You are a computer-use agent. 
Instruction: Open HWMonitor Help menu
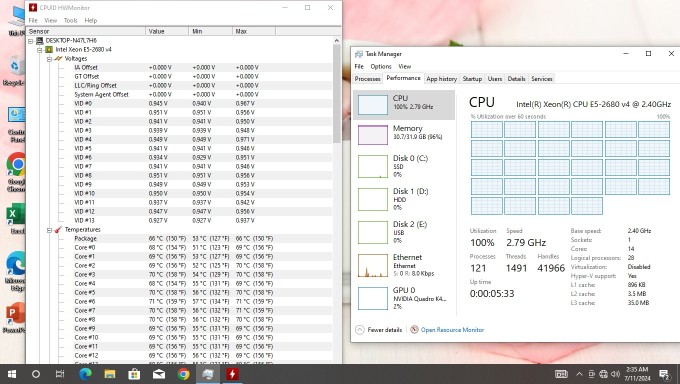pos(91,20)
